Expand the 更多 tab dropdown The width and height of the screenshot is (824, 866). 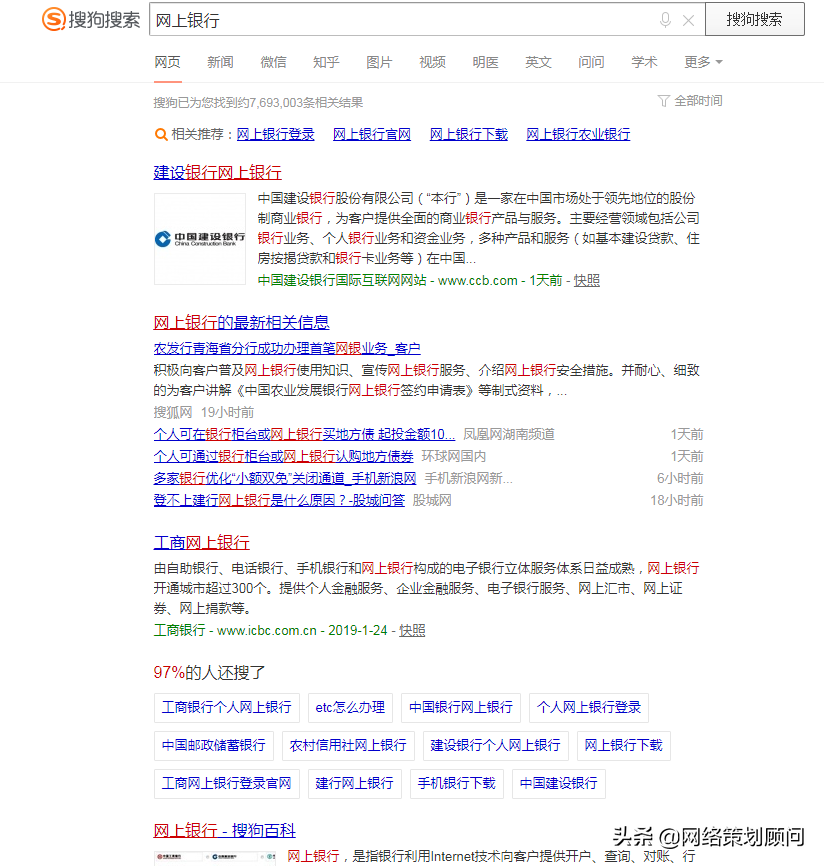pyautogui.click(x=703, y=62)
